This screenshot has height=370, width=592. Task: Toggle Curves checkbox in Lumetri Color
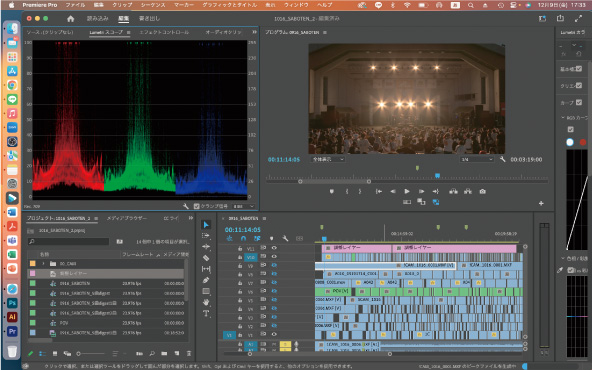[579, 102]
